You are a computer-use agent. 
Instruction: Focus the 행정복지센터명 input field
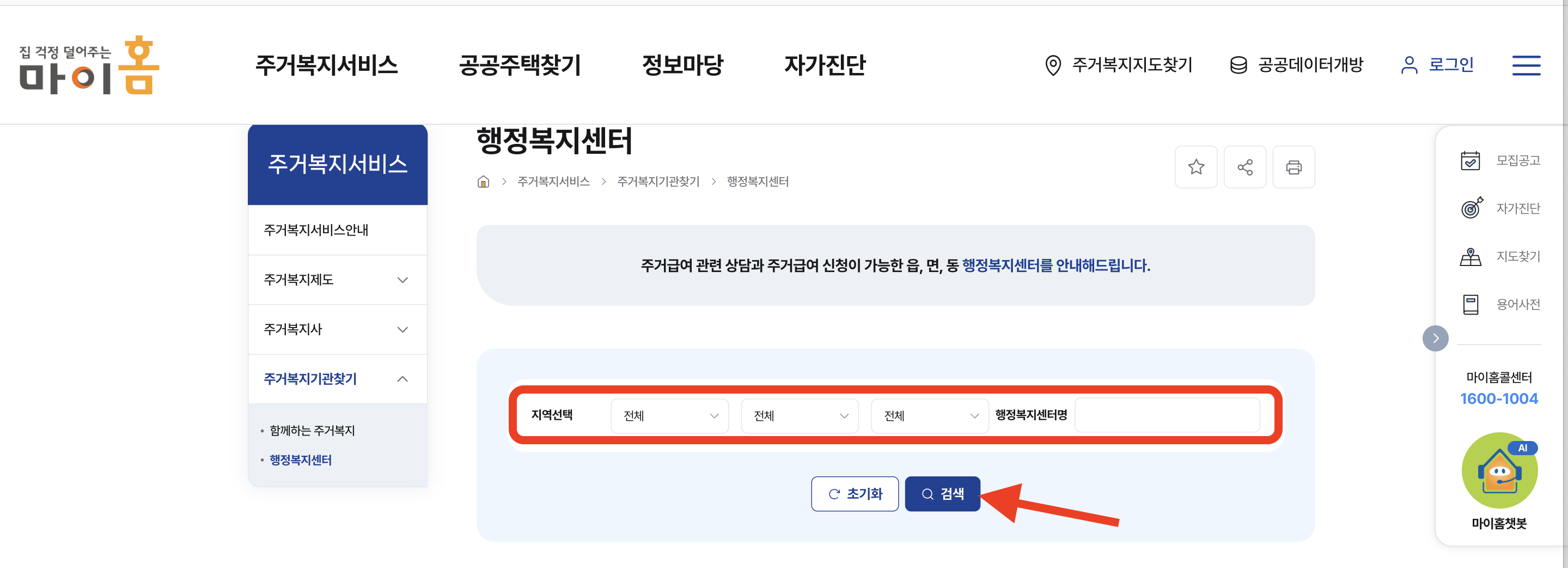coord(1167,415)
